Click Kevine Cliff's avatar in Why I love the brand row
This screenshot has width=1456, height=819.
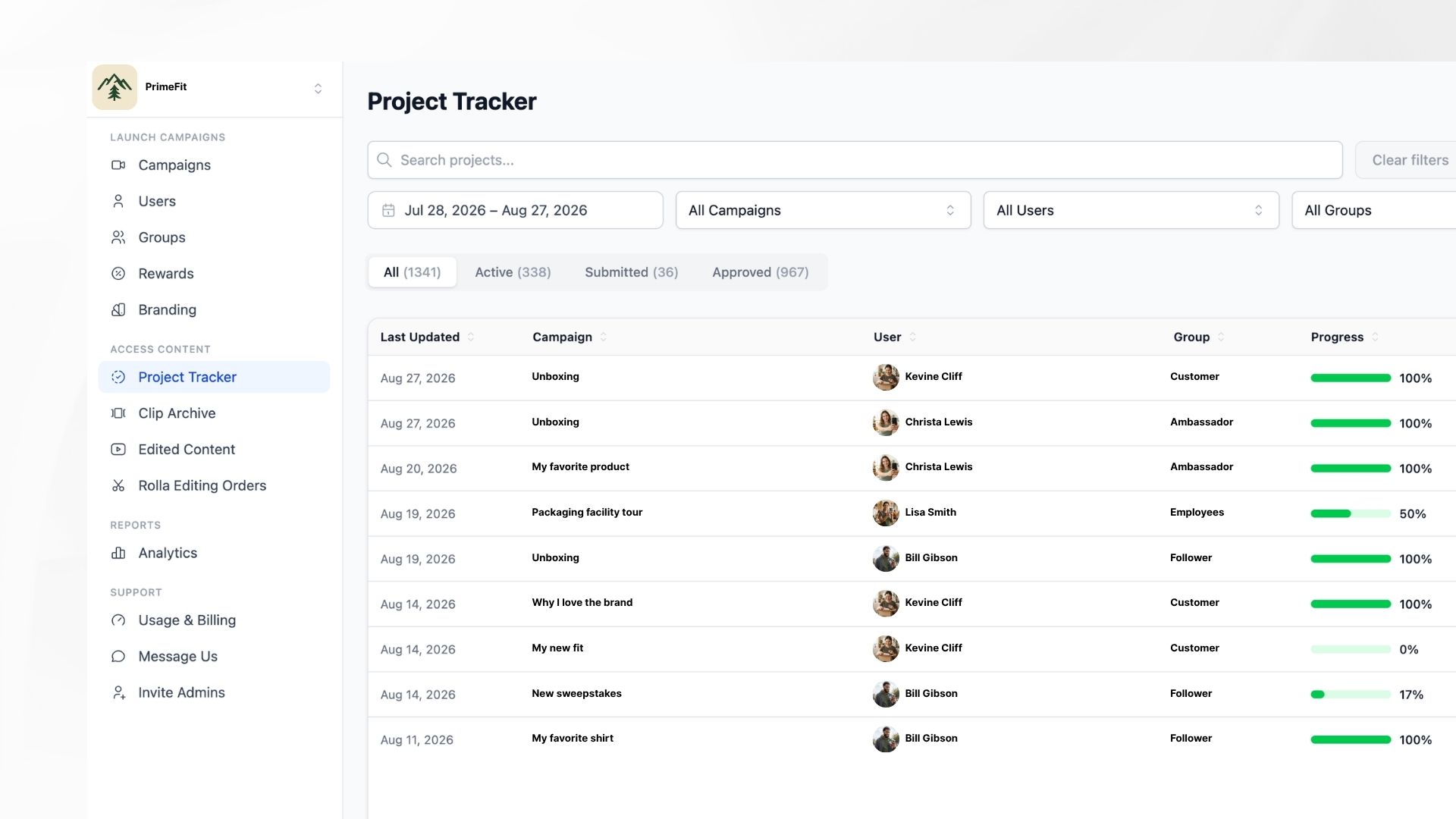click(x=886, y=603)
